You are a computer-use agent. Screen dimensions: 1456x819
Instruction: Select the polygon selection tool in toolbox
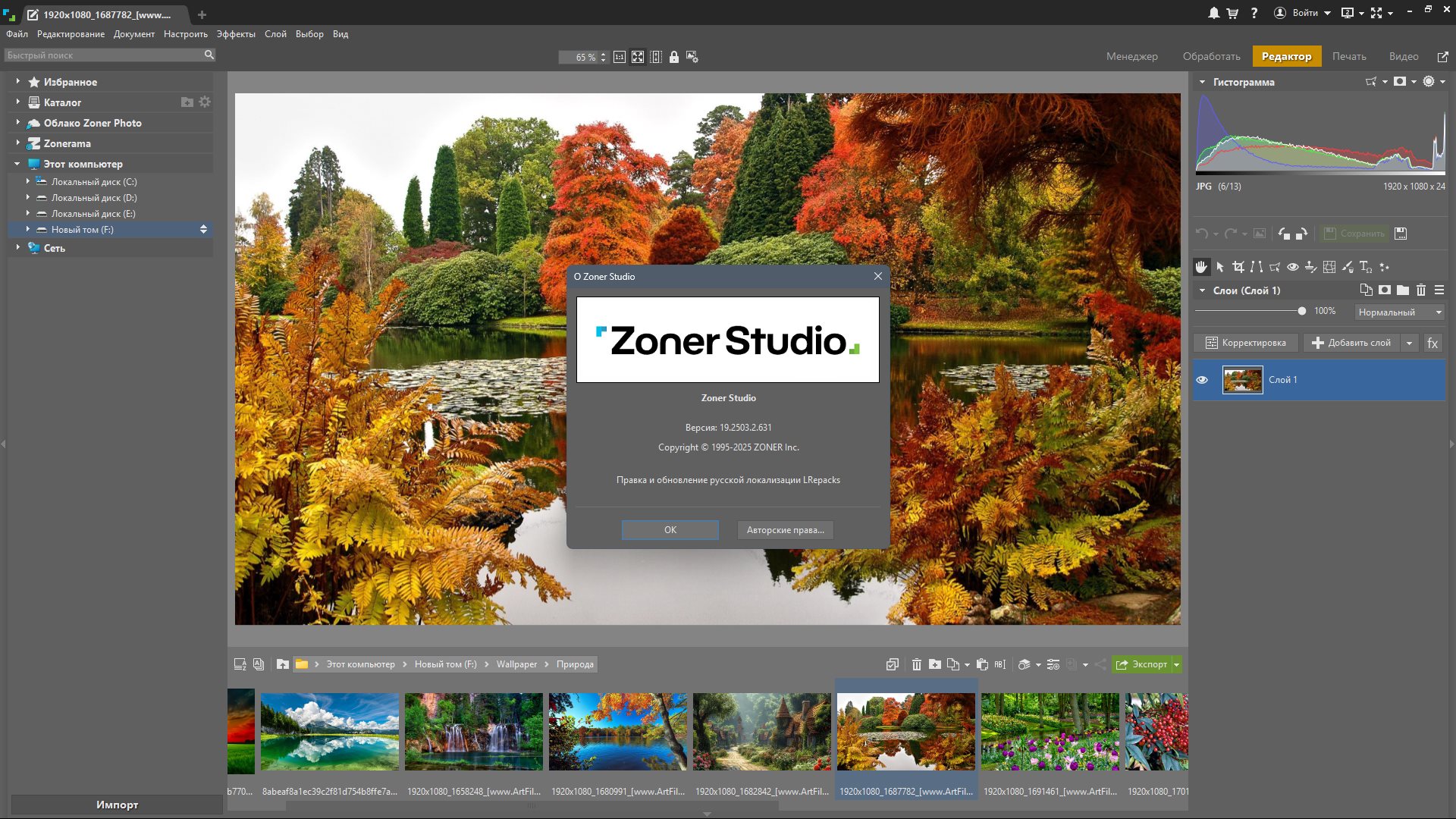point(1275,267)
